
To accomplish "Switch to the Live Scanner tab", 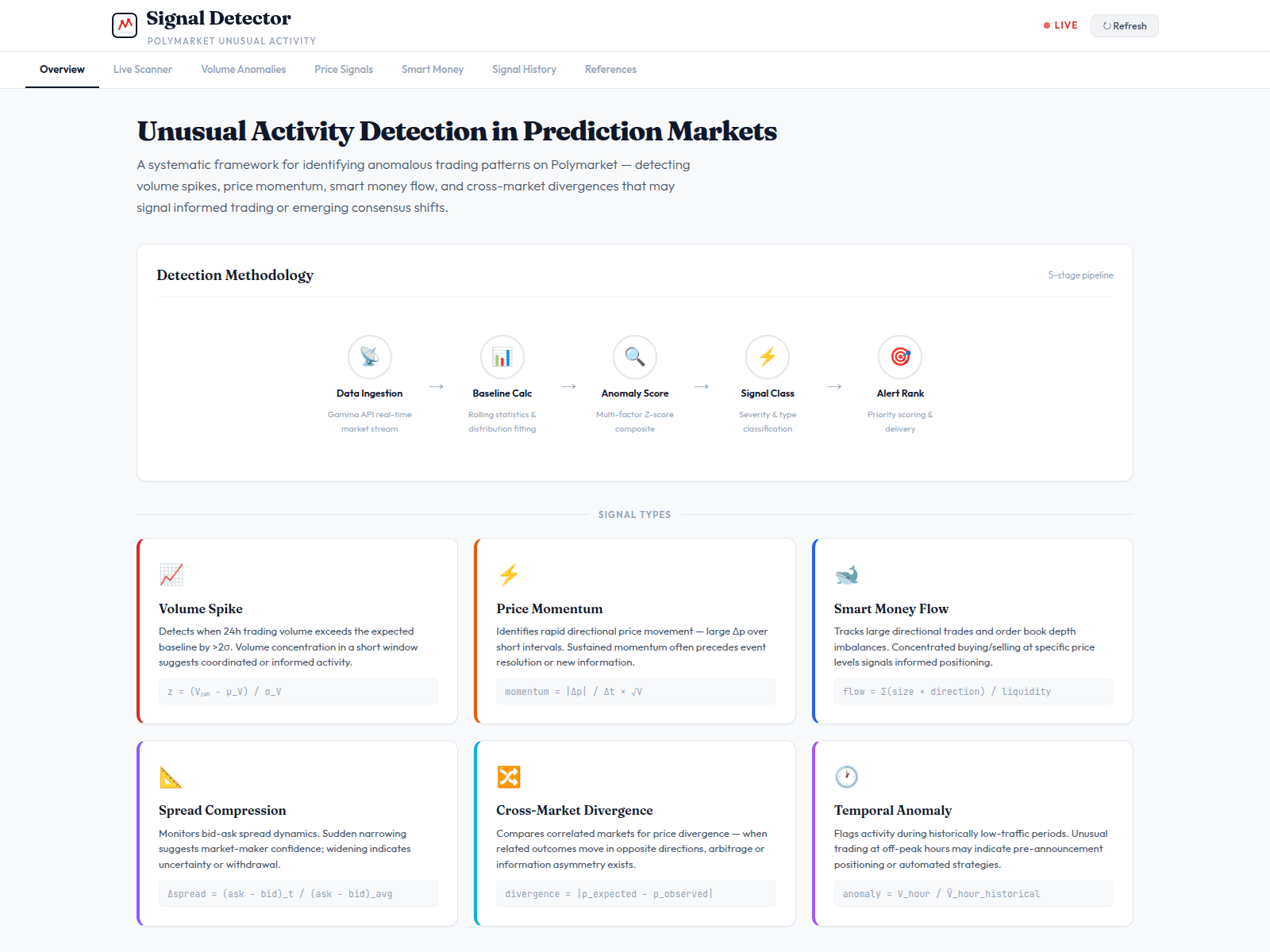I will pyautogui.click(x=143, y=70).
